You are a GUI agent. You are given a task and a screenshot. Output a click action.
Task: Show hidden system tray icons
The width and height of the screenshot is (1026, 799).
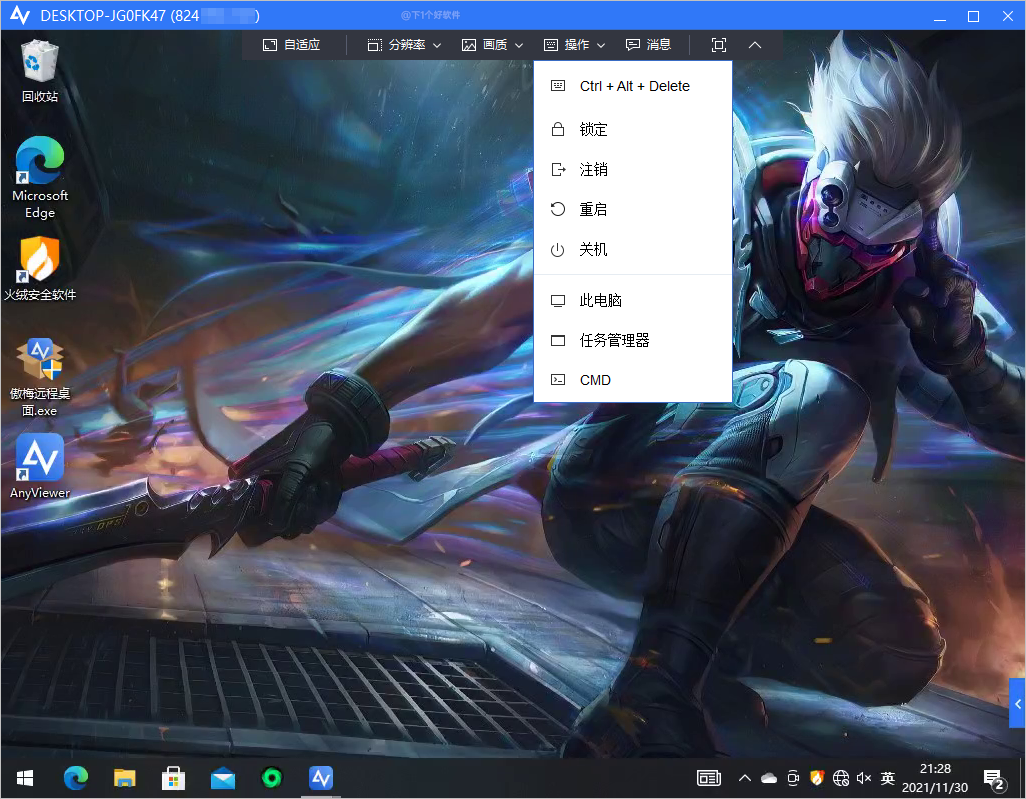pos(745,778)
